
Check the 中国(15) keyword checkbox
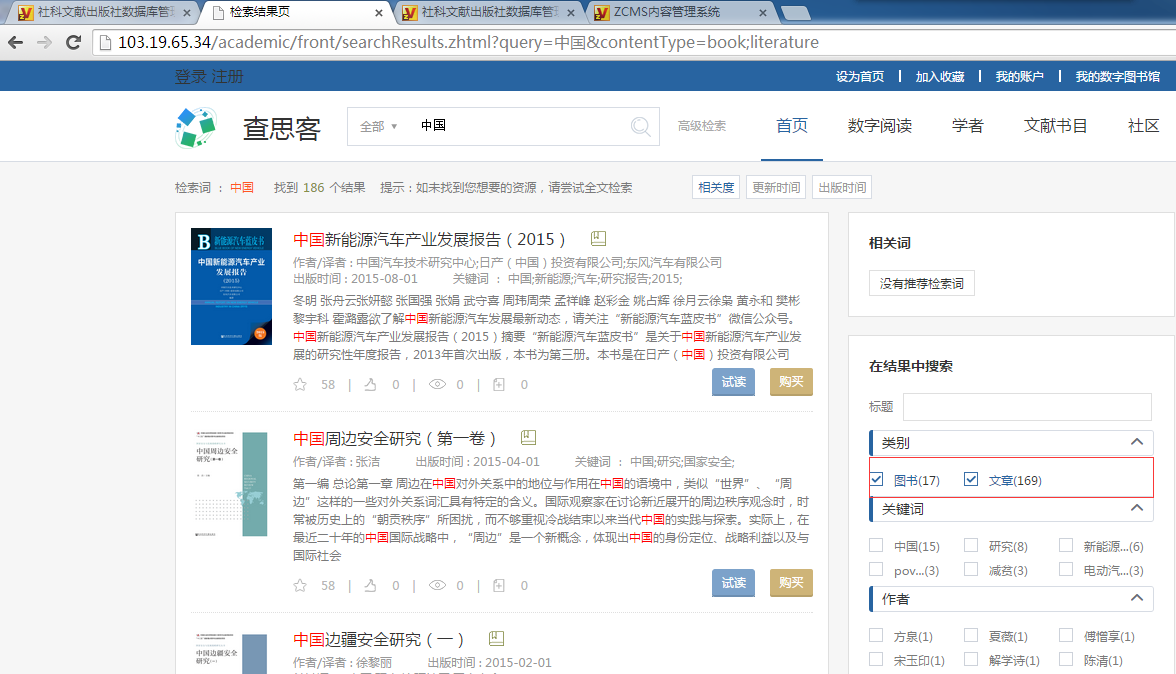[877, 546]
